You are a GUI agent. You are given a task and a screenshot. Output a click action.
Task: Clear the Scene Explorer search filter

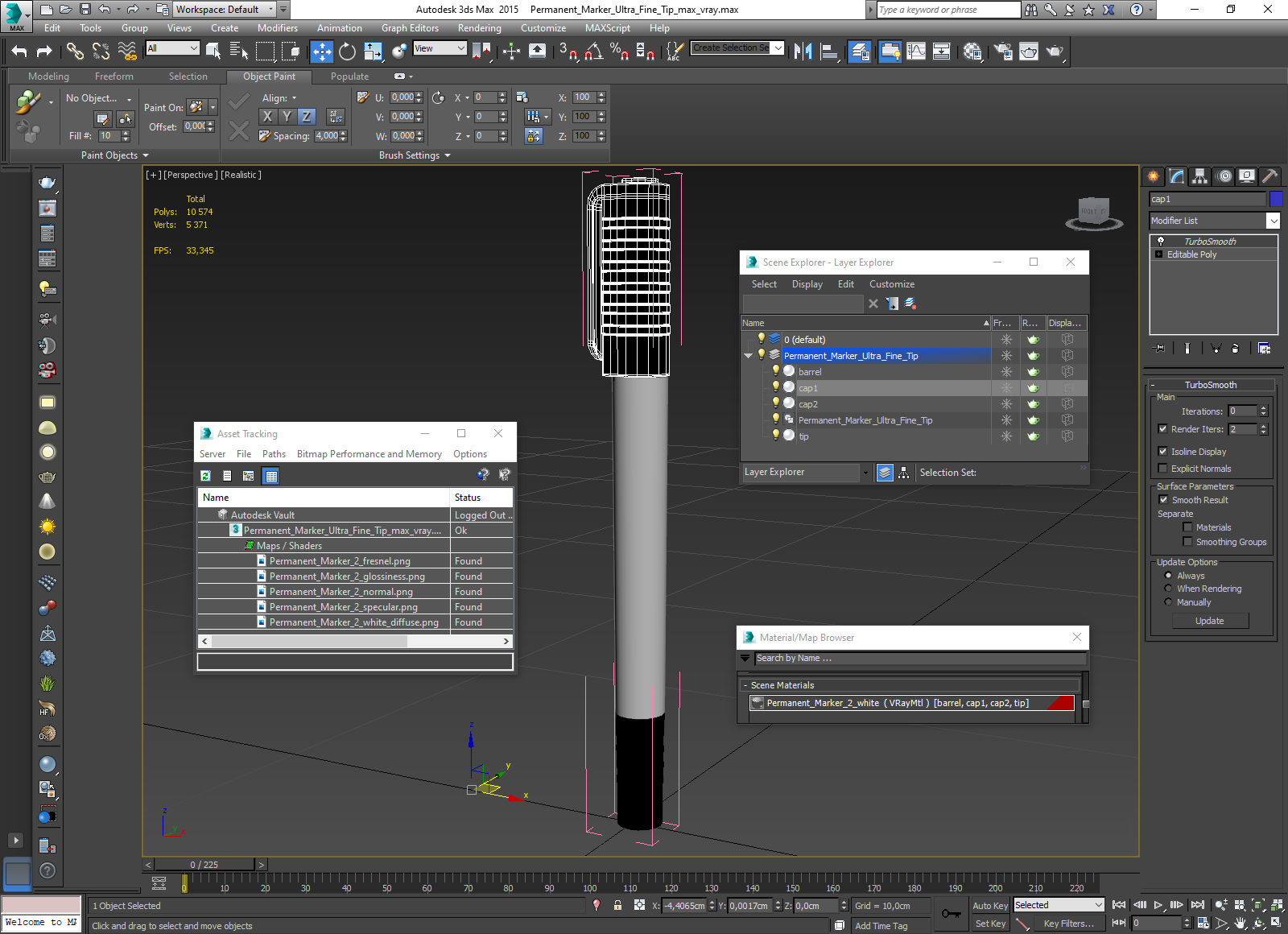[873, 304]
